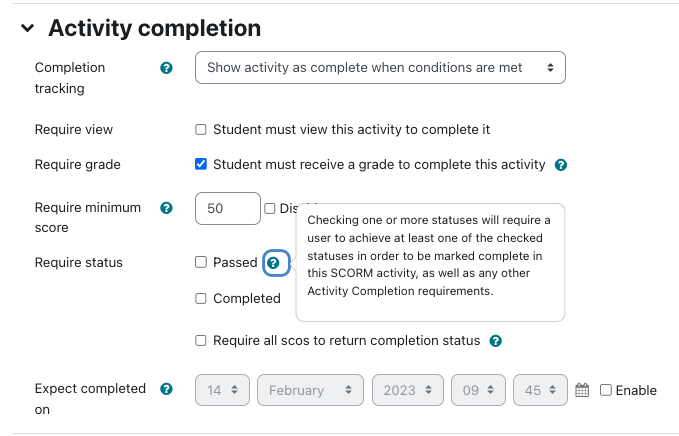The height and width of the screenshot is (436, 679).
Task: Check Require all scos completion status
Action: coord(200,340)
